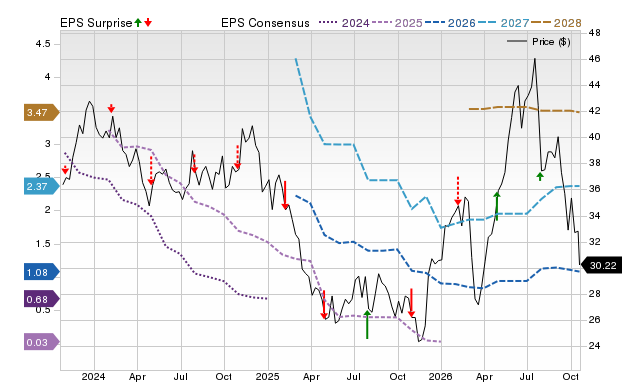Click the 2024 EPS consensus legend entry
This screenshot has height=382, width=640.
click(344, 23)
